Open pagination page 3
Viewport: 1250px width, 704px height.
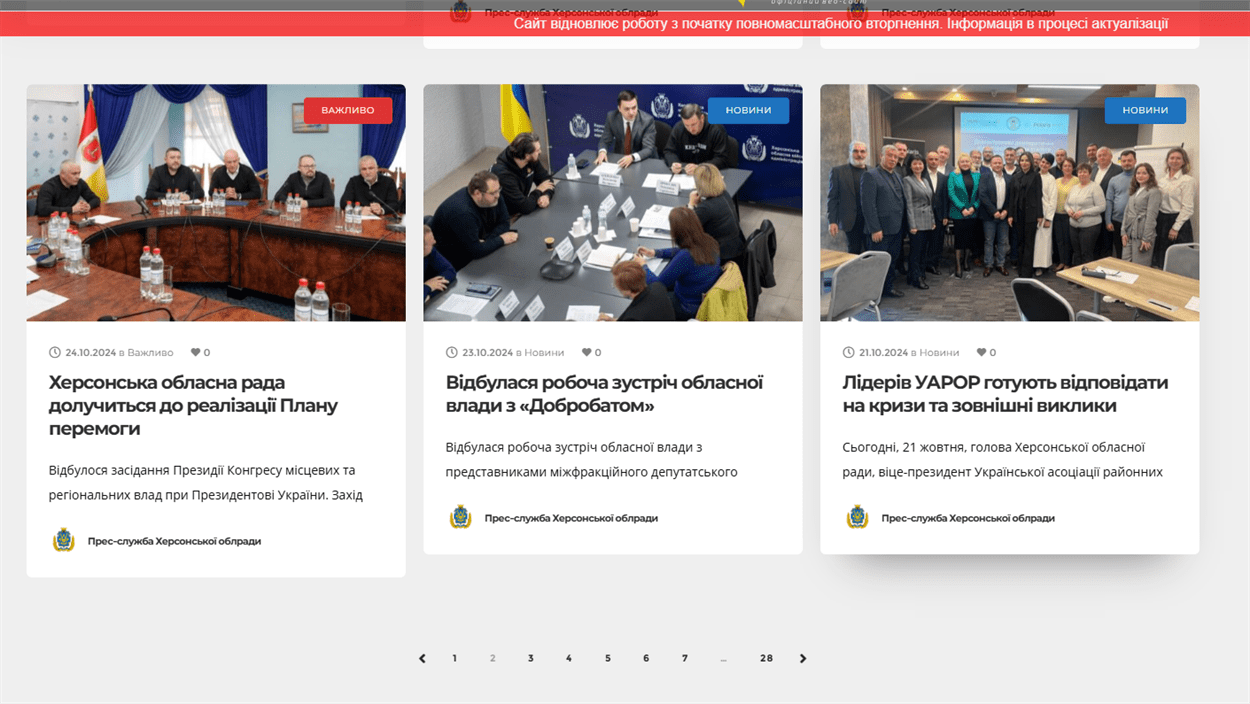coord(531,658)
